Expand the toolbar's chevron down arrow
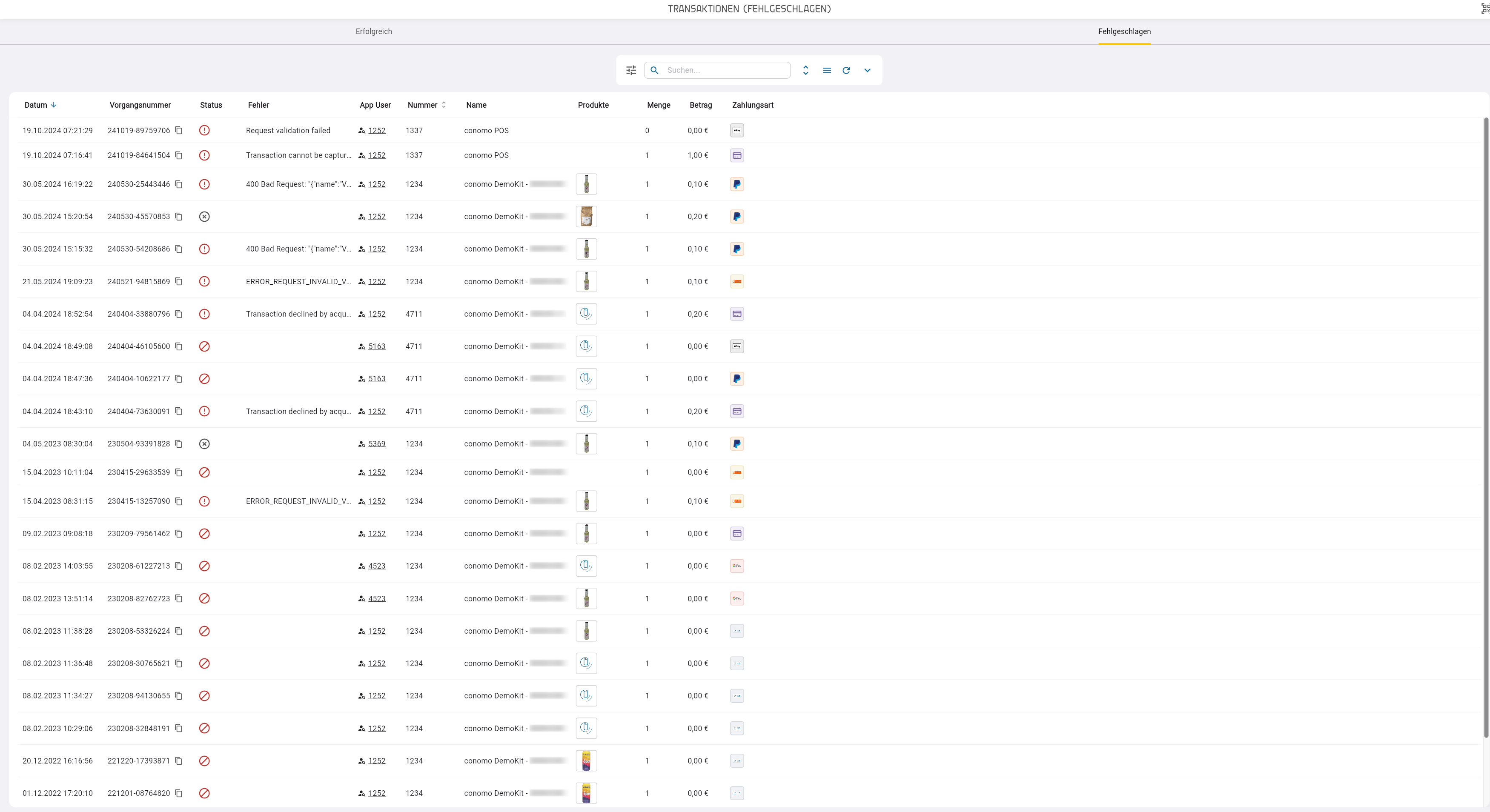 pyautogui.click(x=868, y=70)
